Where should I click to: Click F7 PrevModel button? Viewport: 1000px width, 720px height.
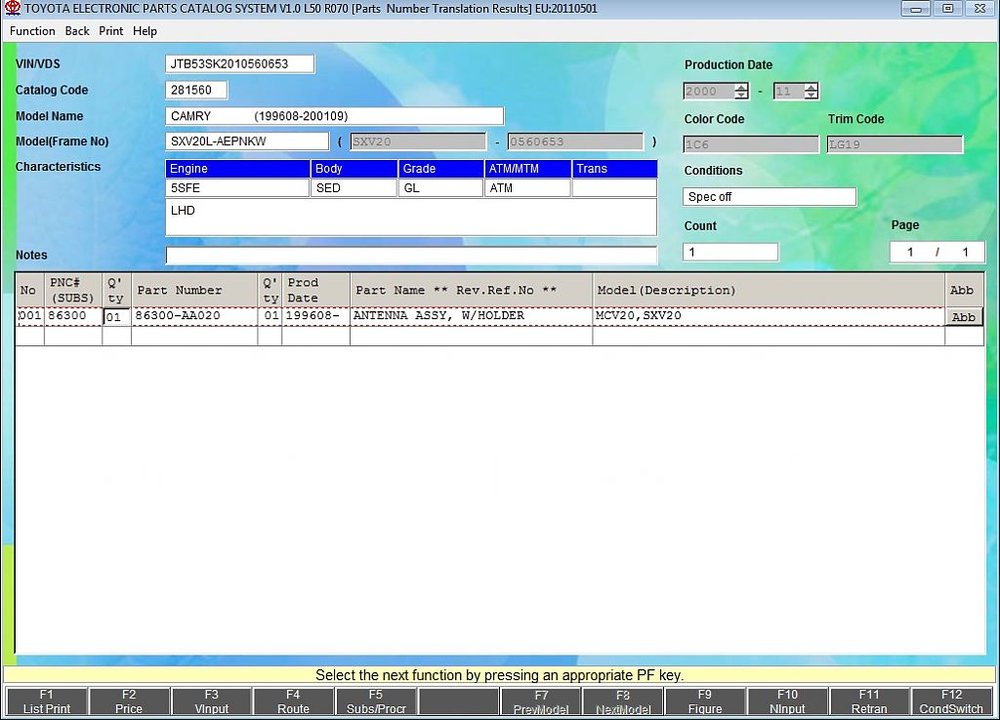click(541, 702)
